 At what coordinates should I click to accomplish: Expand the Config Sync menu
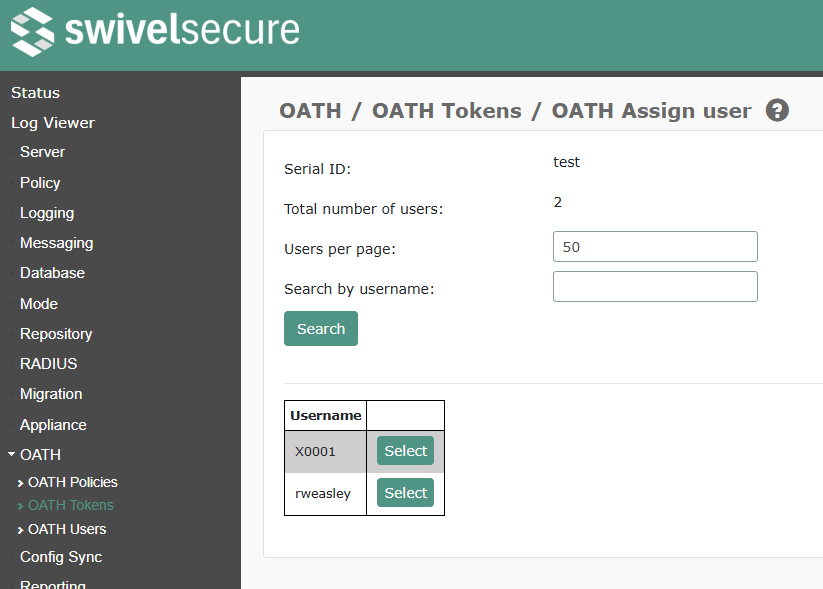[x=60, y=557]
